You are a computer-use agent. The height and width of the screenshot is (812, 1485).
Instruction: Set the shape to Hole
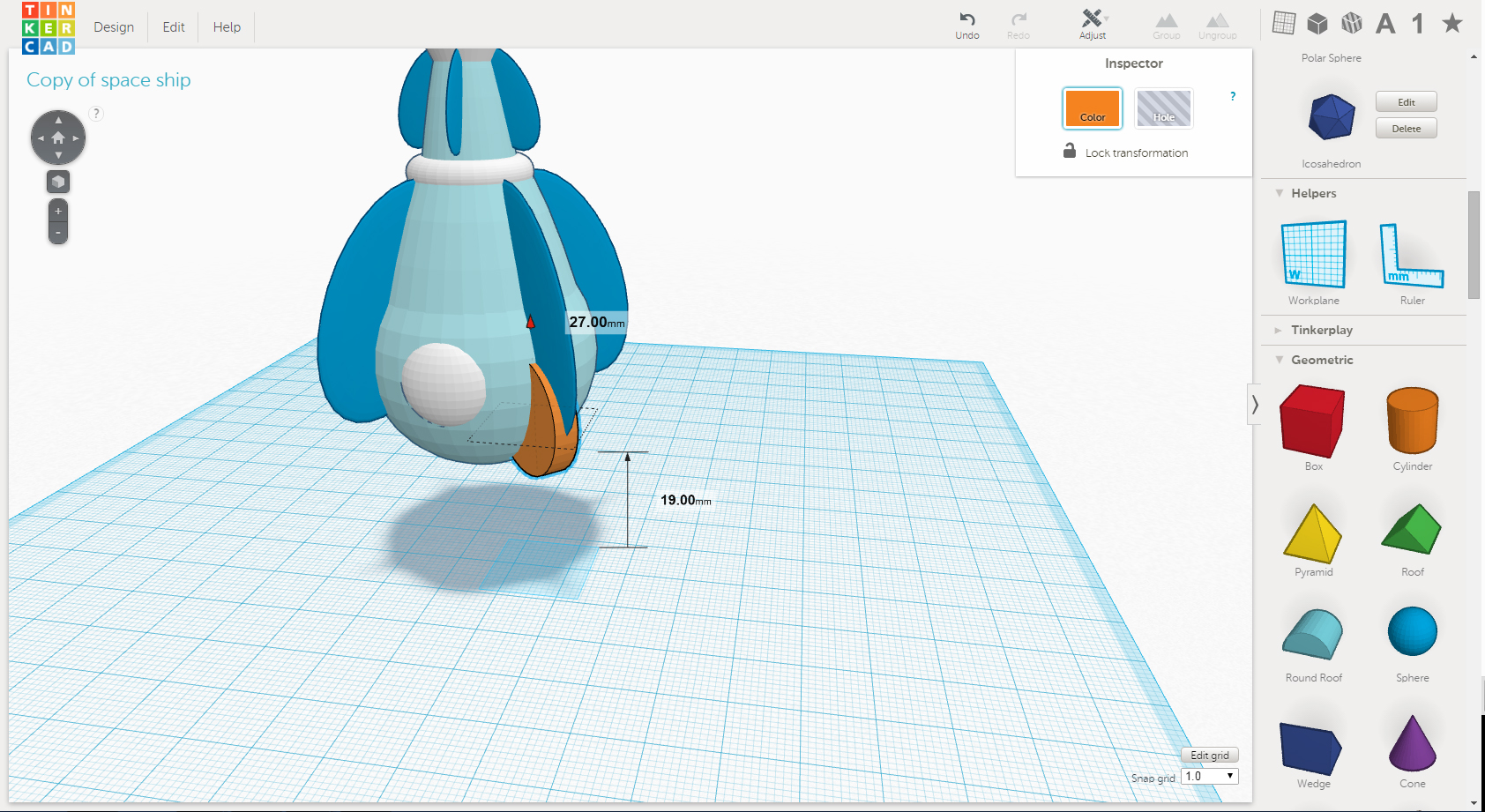click(x=1164, y=108)
